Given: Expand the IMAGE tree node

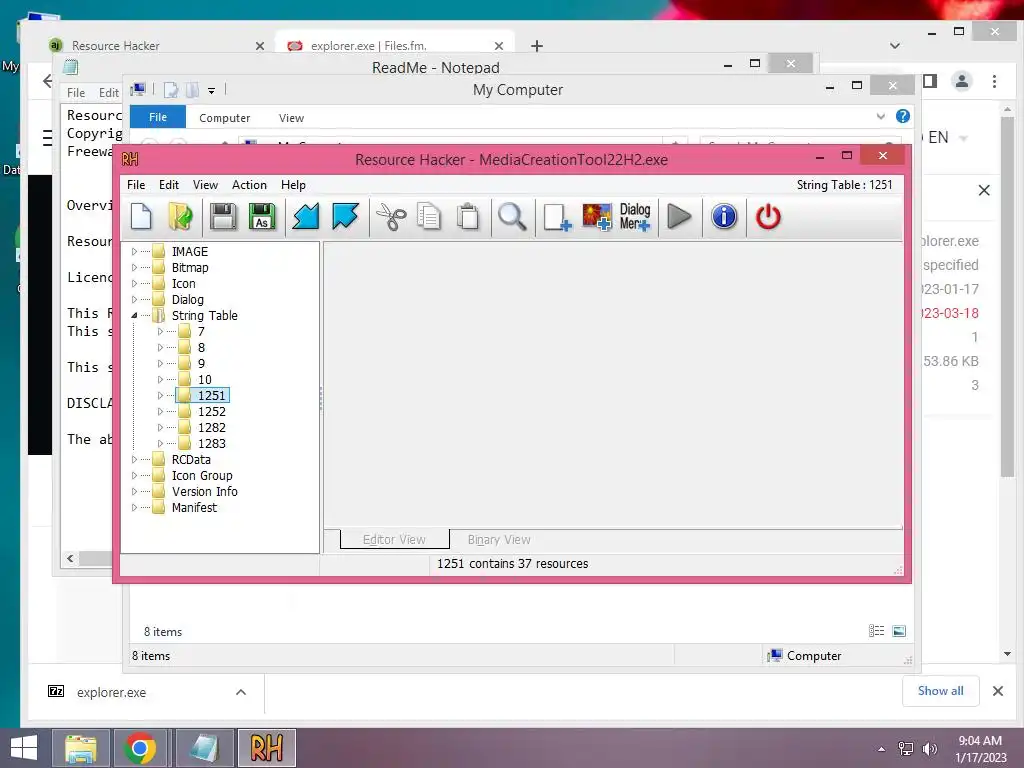Looking at the screenshot, I should point(135,251).
